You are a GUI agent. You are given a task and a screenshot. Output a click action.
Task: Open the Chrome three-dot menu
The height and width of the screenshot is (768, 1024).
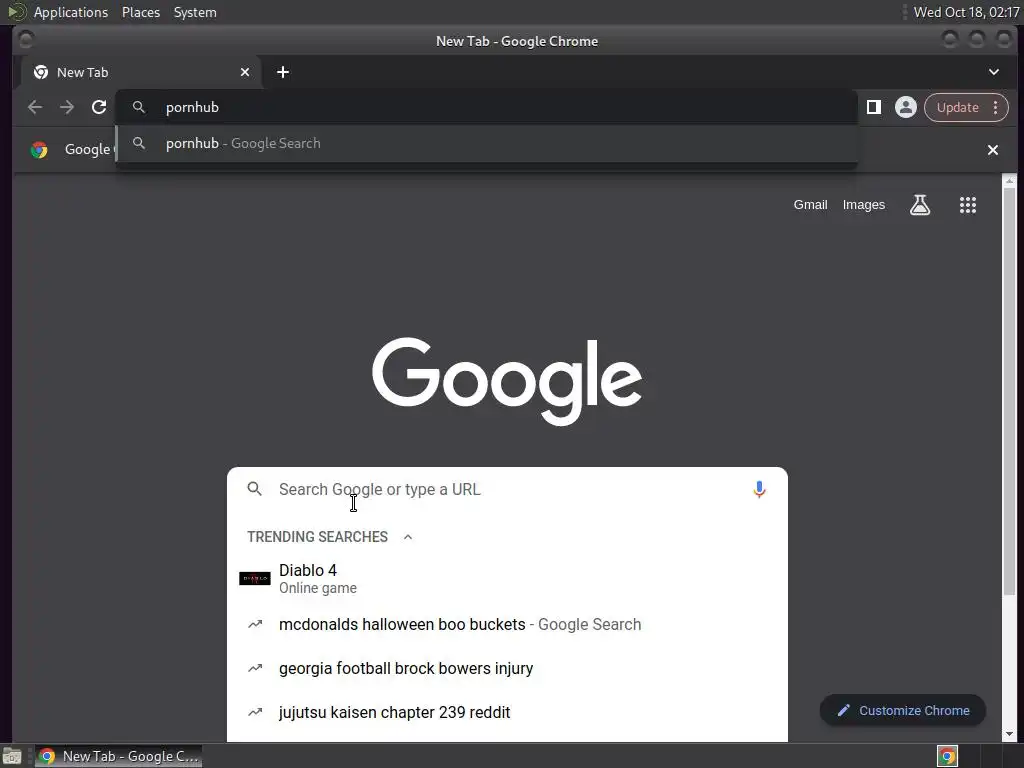(x=995, y=107)
